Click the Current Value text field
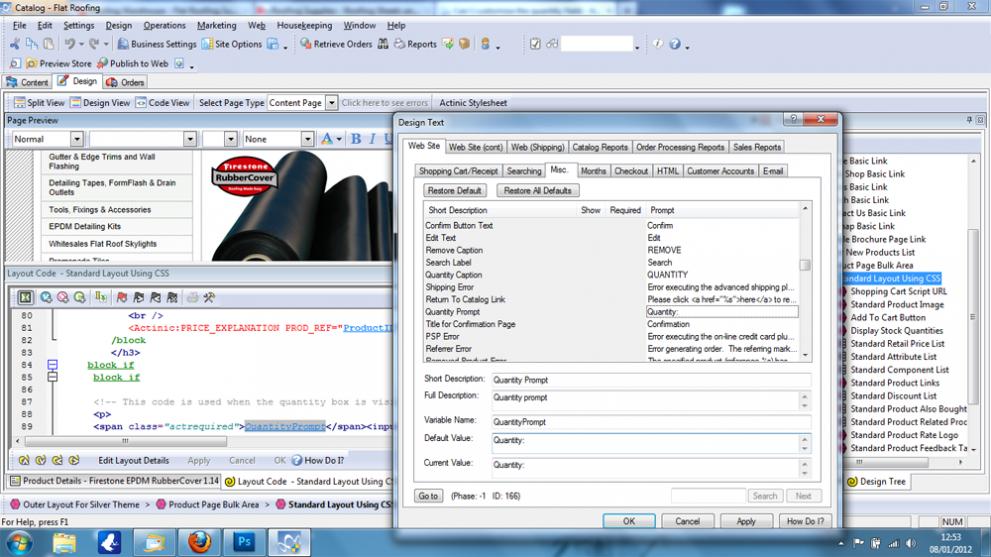The width and height of the screenshot is (991, 557). click(x=645, y=465)
